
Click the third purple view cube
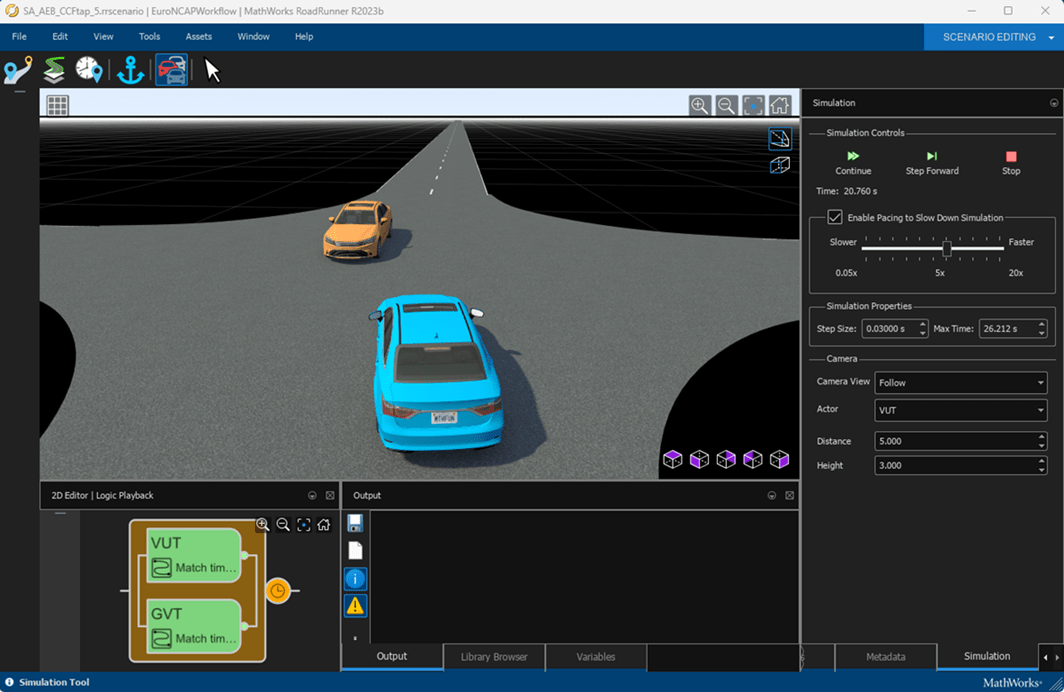click(726, 459)
